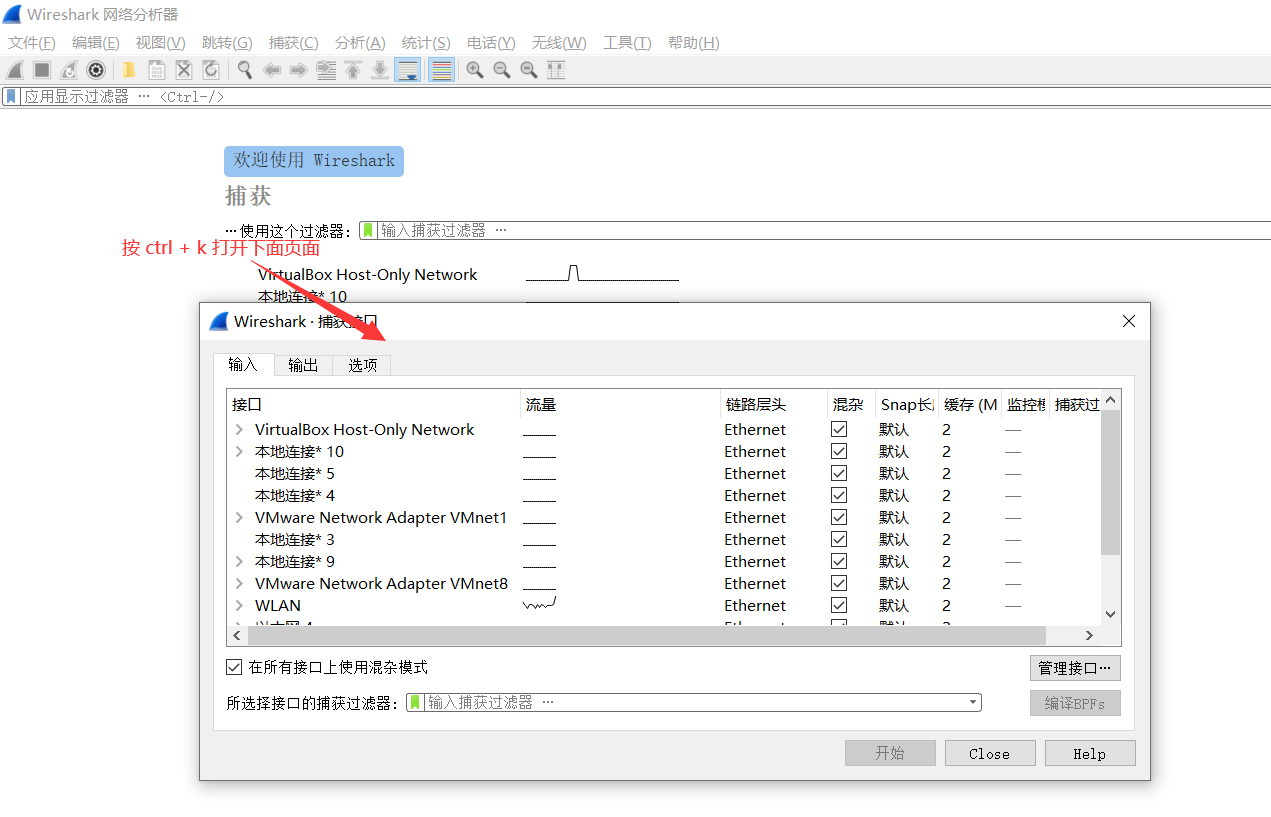This screenshot has height=817, width=1271.
Task: Expand the WLAN interface row
Action: (239, 605)
